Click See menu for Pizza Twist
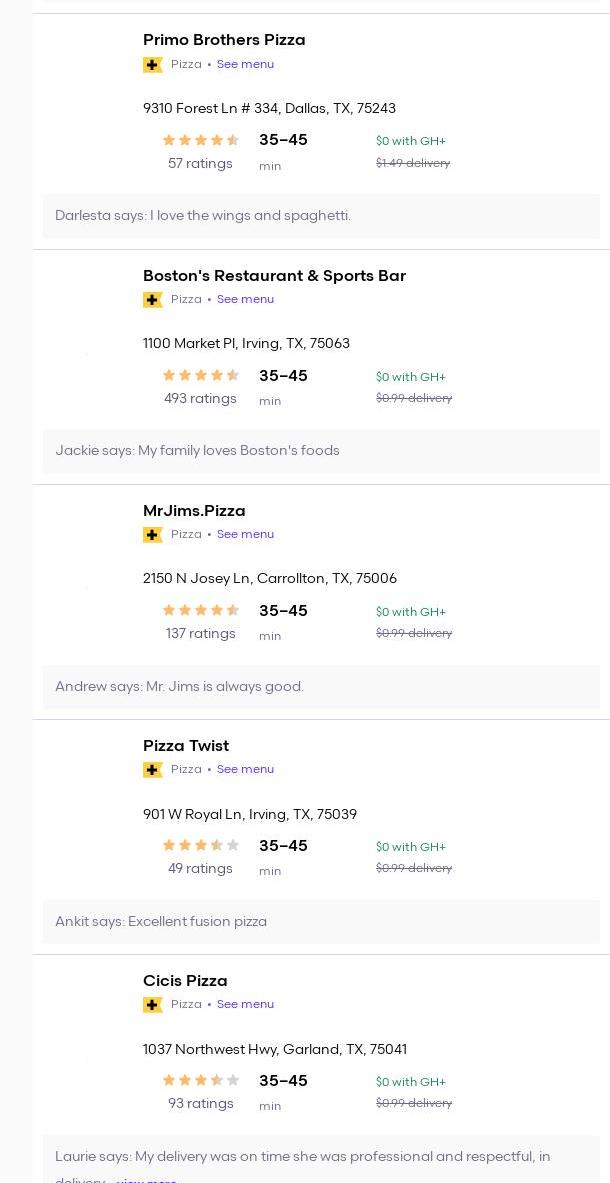This screenshot has width=610, height=1183. click(x=245, y=769)
